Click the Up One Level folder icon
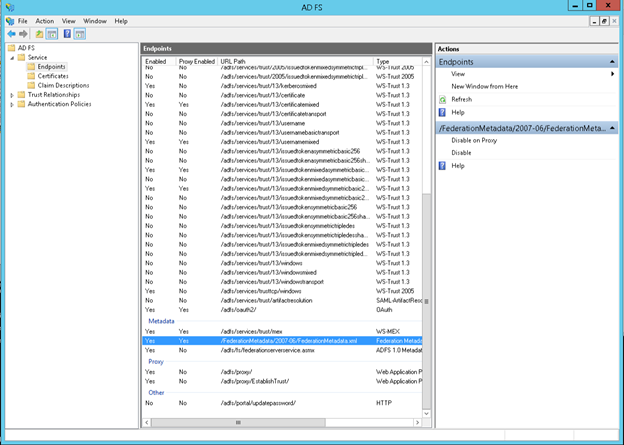This screenshot has height=445, width=624. [40, 33]
